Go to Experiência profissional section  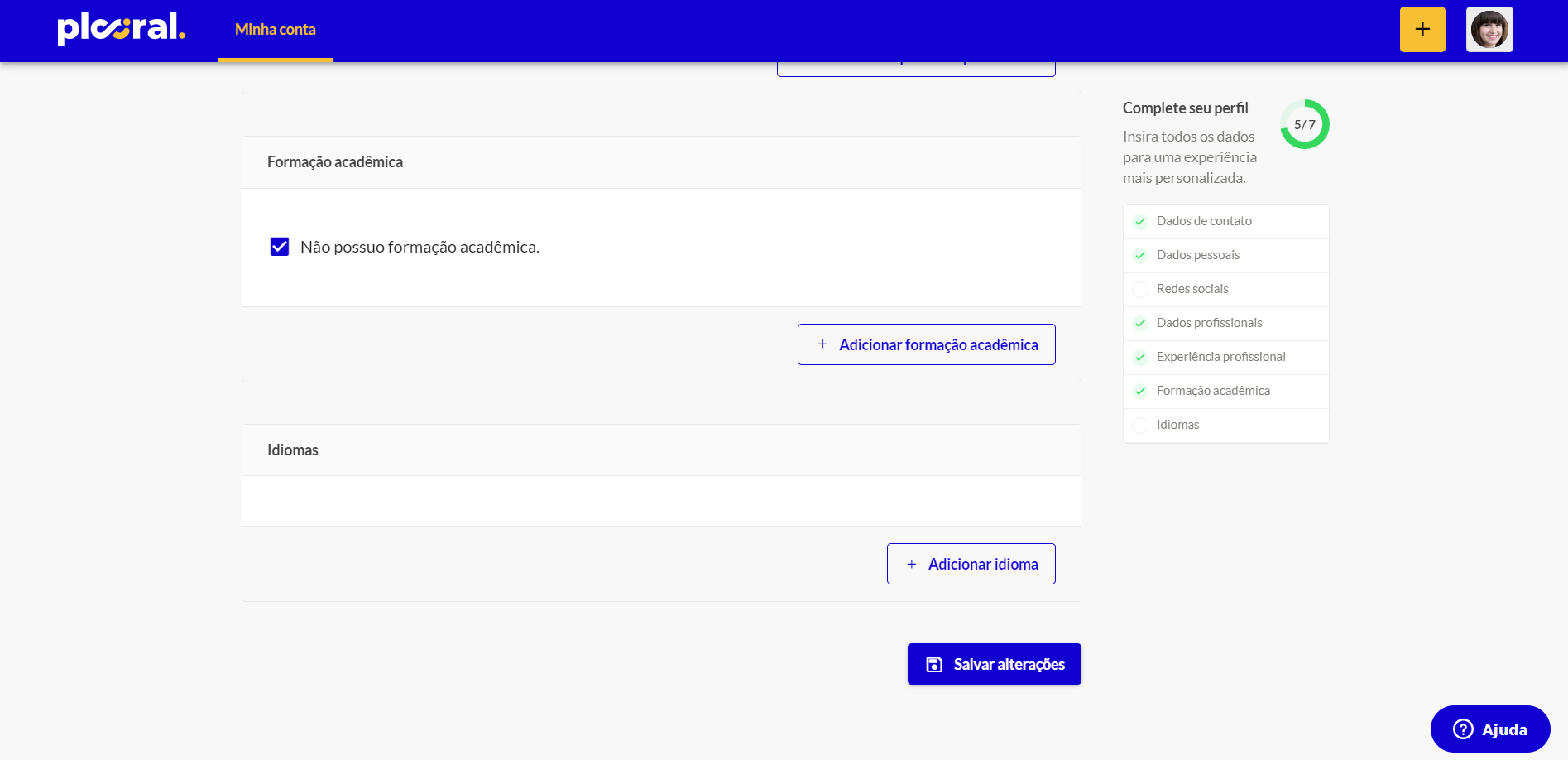tap(1225, 358)
